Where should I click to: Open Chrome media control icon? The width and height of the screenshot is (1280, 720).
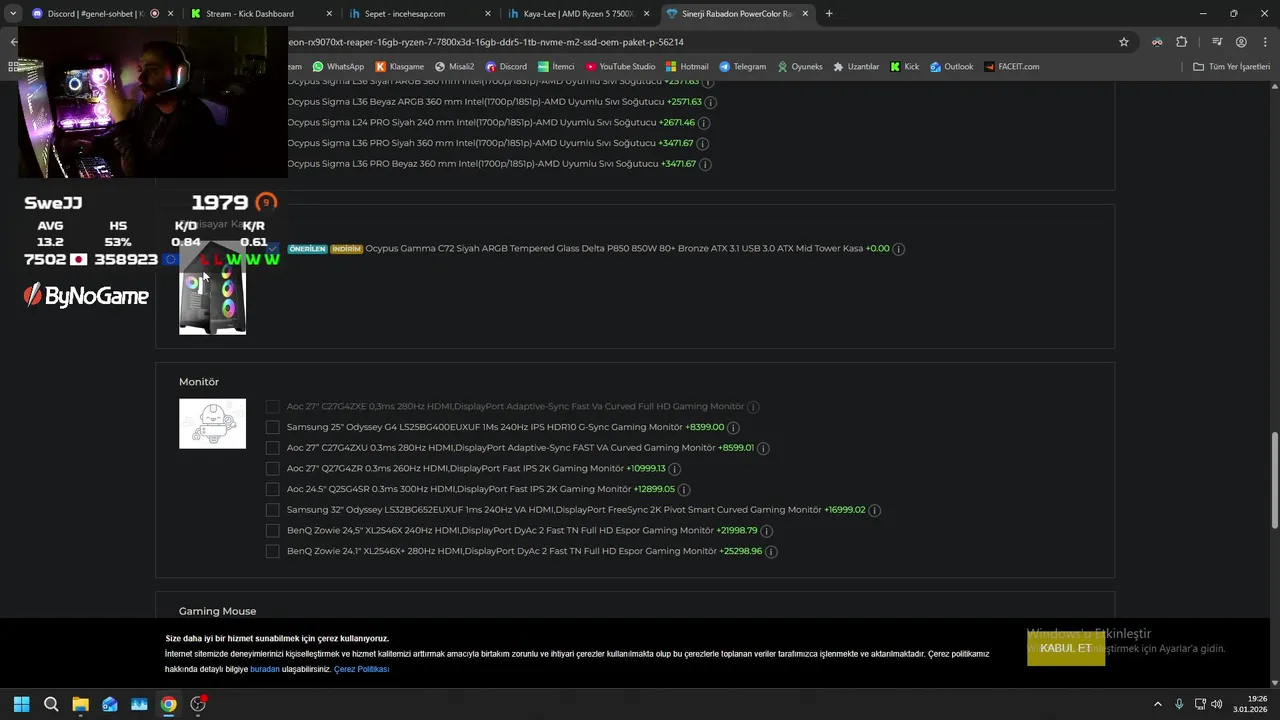[x=1217, y=42]
